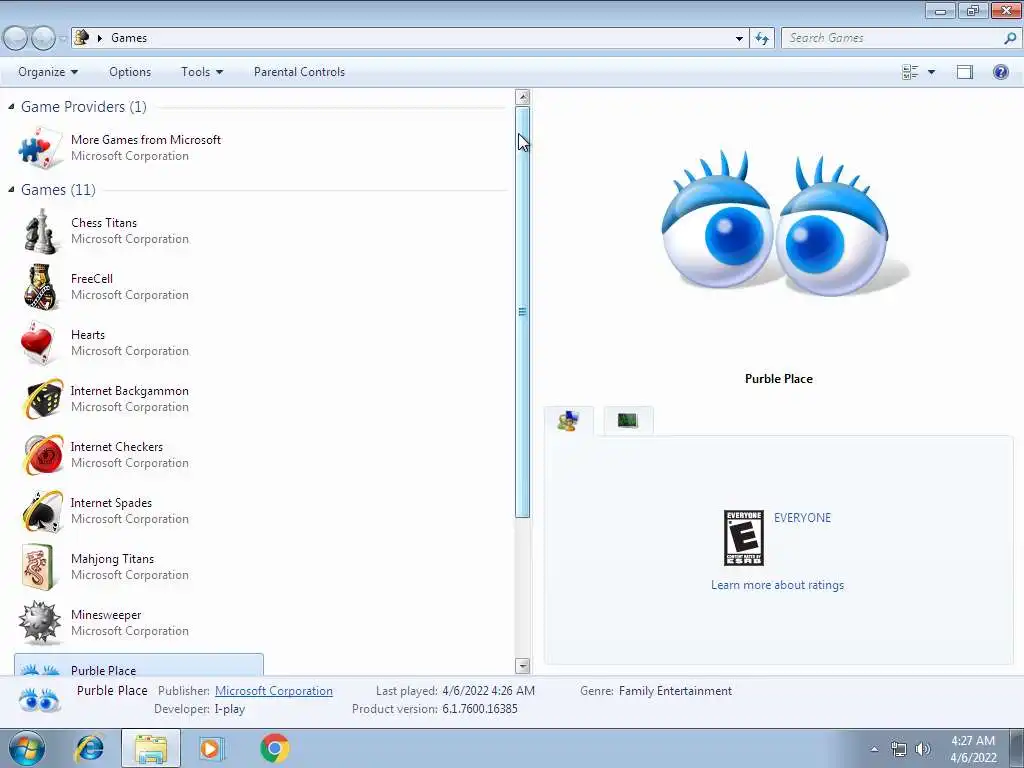Click the Show desktop button at taskbar end
Image resolution: width=1024 pixels, height=768 pixels.
[x=1016, y=748]
